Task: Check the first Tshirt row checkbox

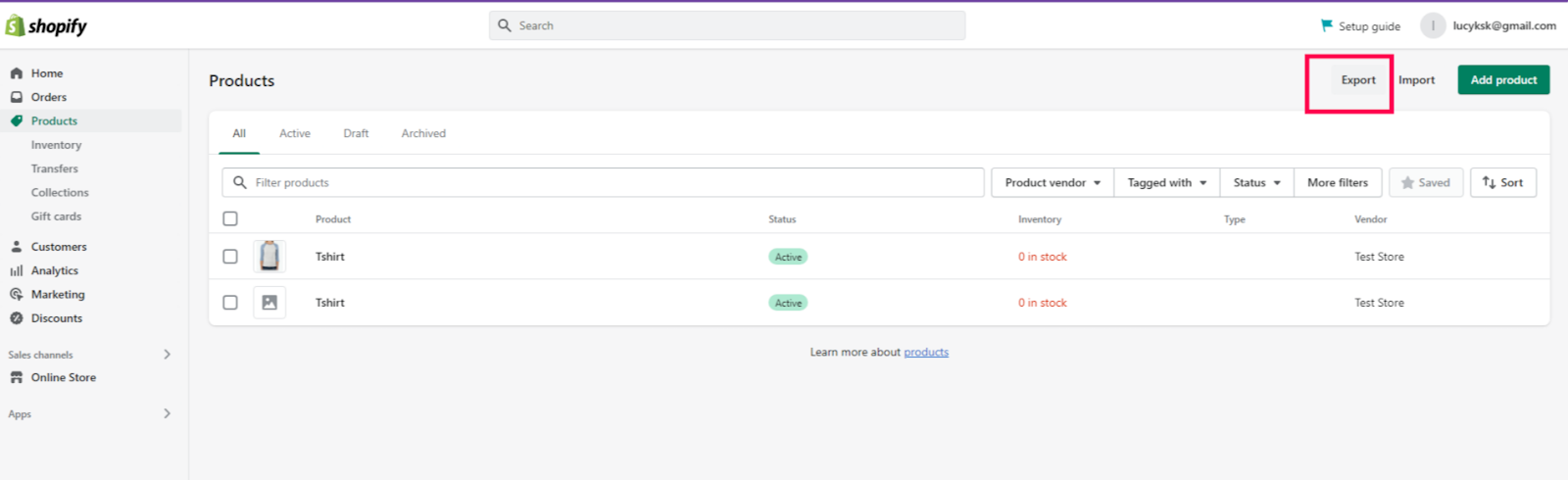Action: coord(230,257)
